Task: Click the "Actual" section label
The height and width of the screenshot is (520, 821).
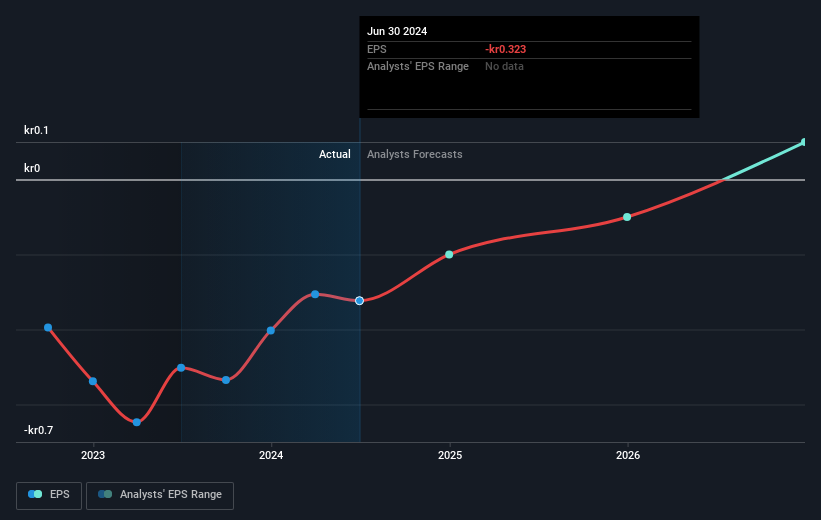Action: (x=335, y=154)
